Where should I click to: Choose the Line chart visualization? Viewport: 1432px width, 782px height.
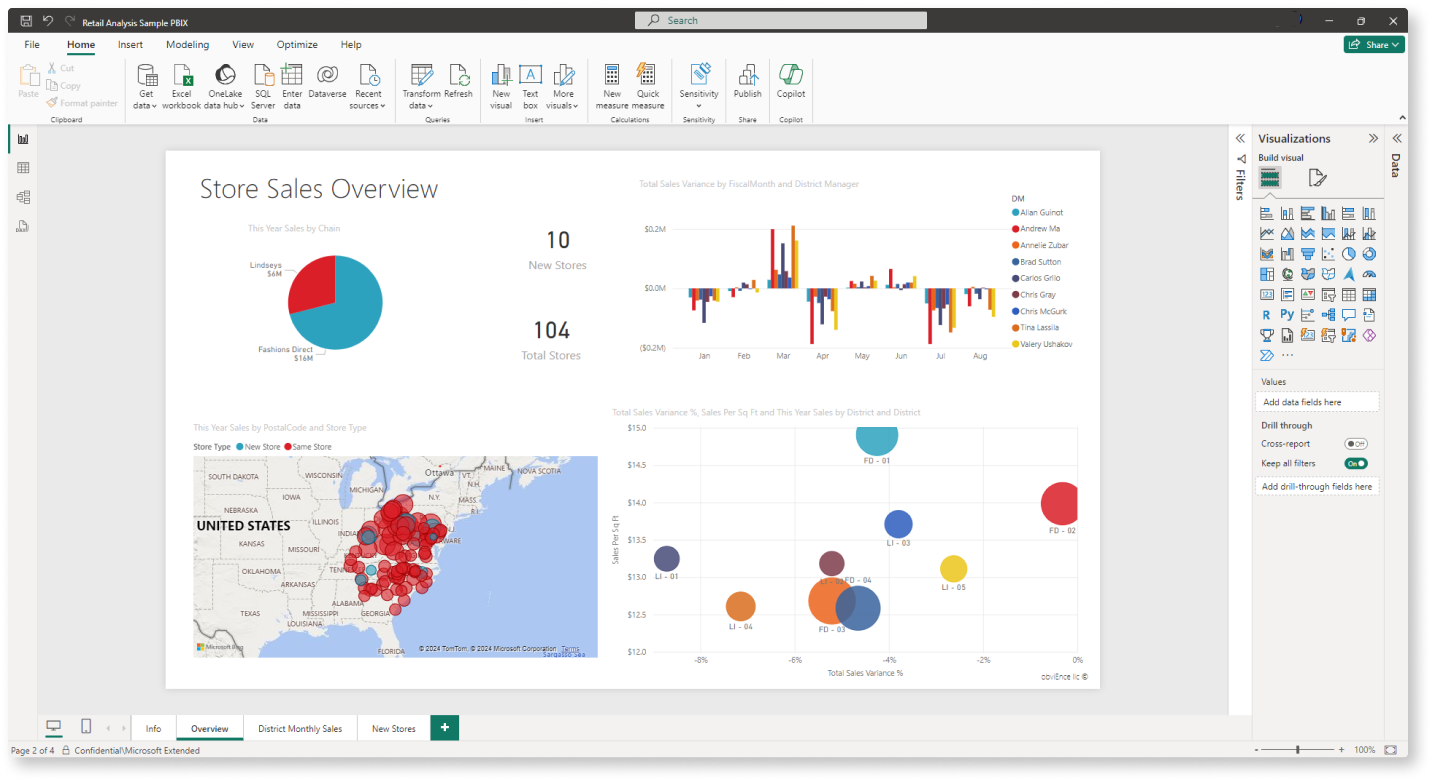[1267, 233]
